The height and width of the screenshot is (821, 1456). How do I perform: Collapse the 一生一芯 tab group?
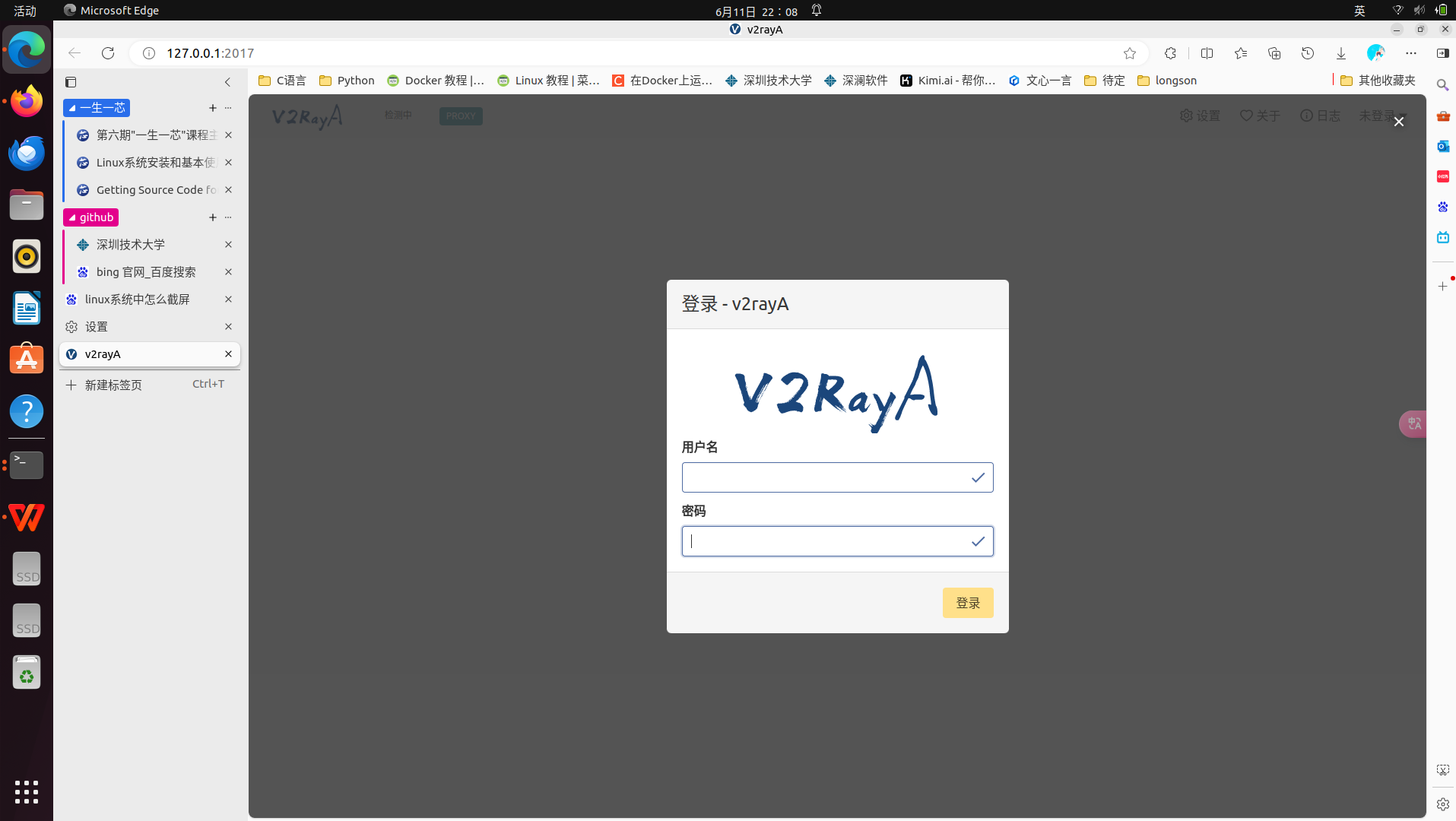(x=97, y=108)
